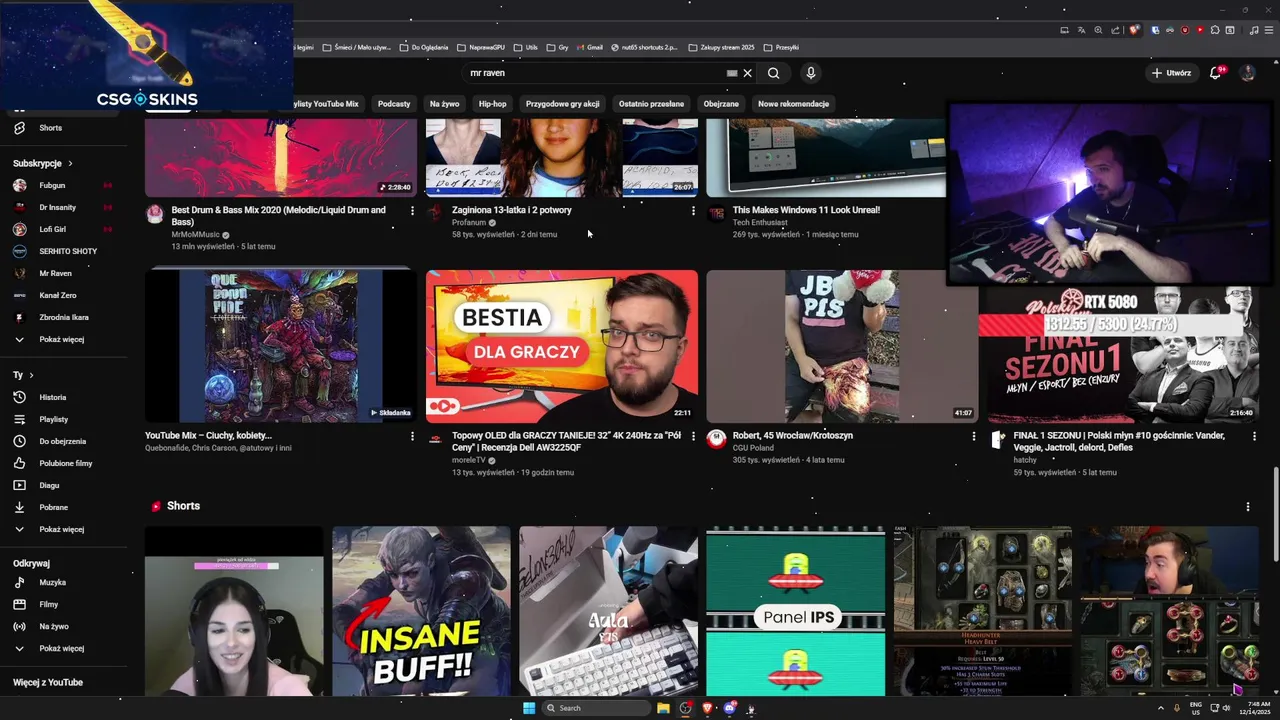
Task: Select the Nowe rekomendacje chip
Action: (x=794, y=104)
